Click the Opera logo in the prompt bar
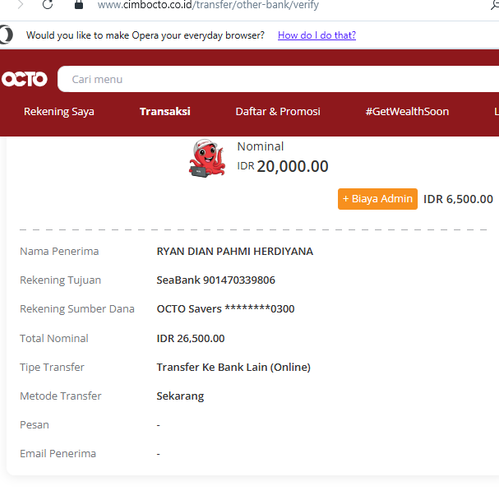This screenshot has height=500, width=499. click(x=6, y=35)
